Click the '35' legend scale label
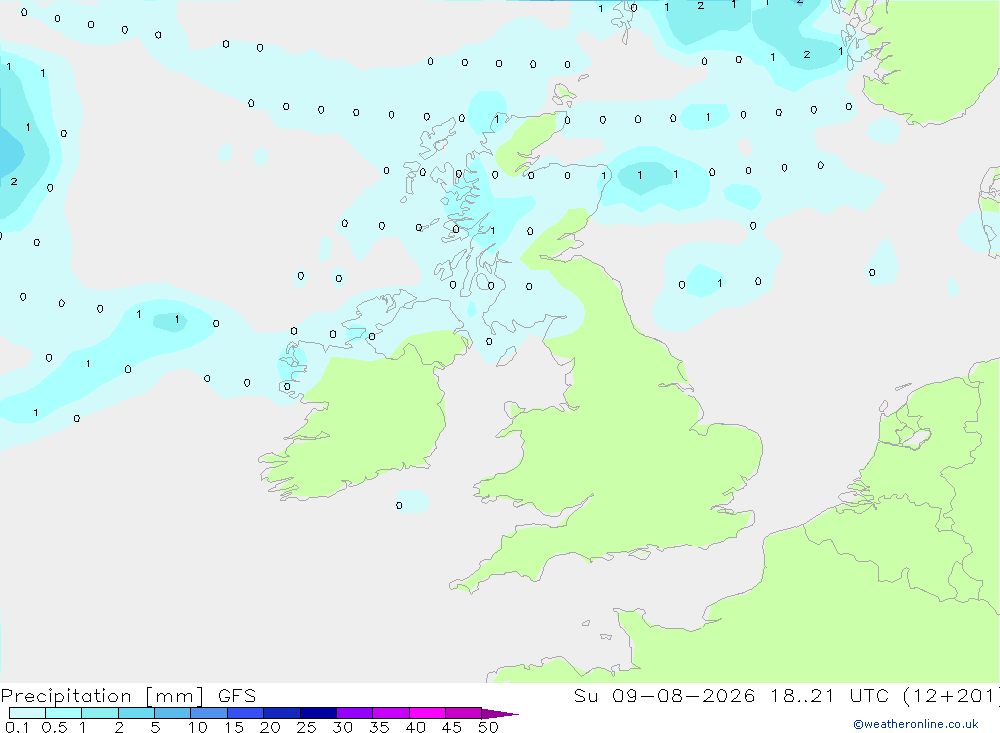The height and width of the screenshot is (733, 1000). 379,727
